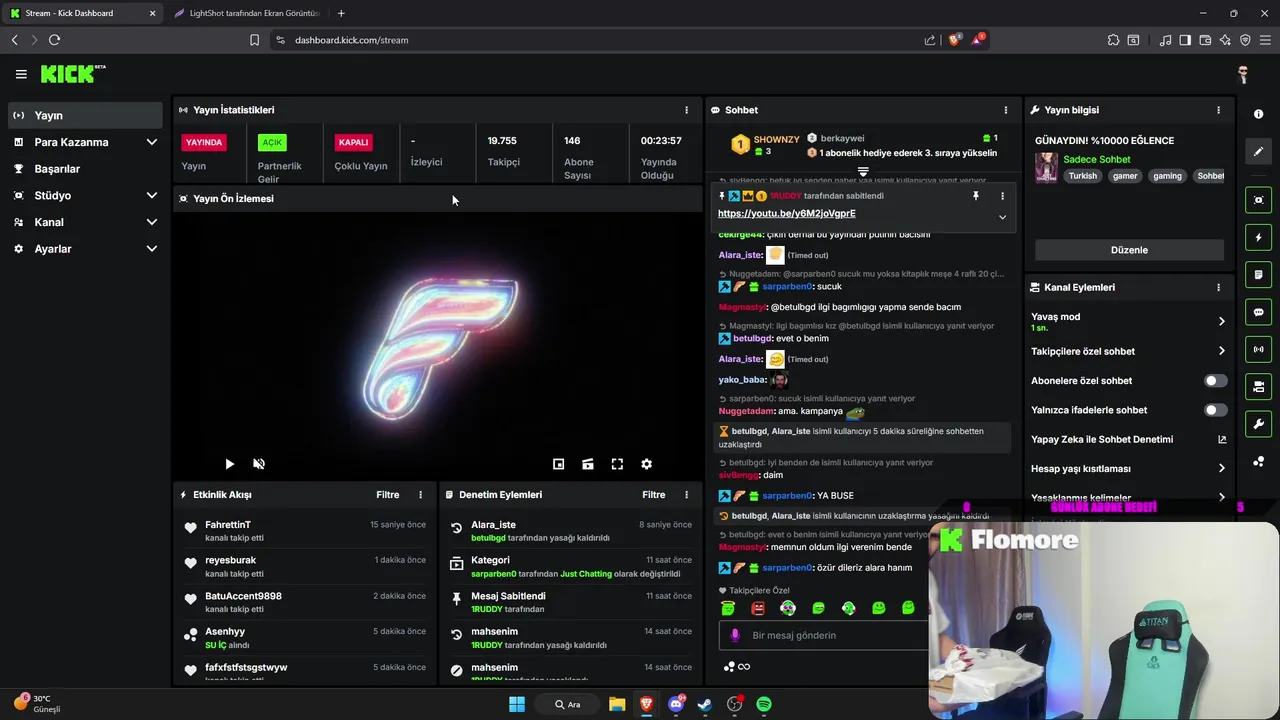Toggle the channel actions widget icon
Viewport: 1280px width, 720px height.
click(1258, 386)
